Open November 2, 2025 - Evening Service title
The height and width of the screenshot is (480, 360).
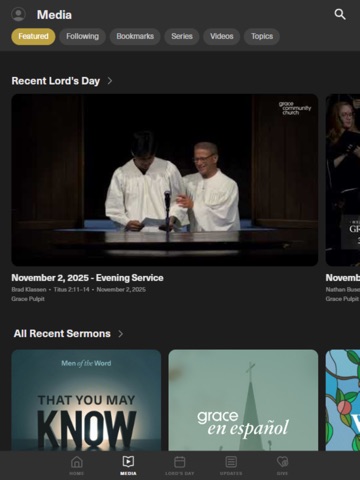tap(87, 278)
